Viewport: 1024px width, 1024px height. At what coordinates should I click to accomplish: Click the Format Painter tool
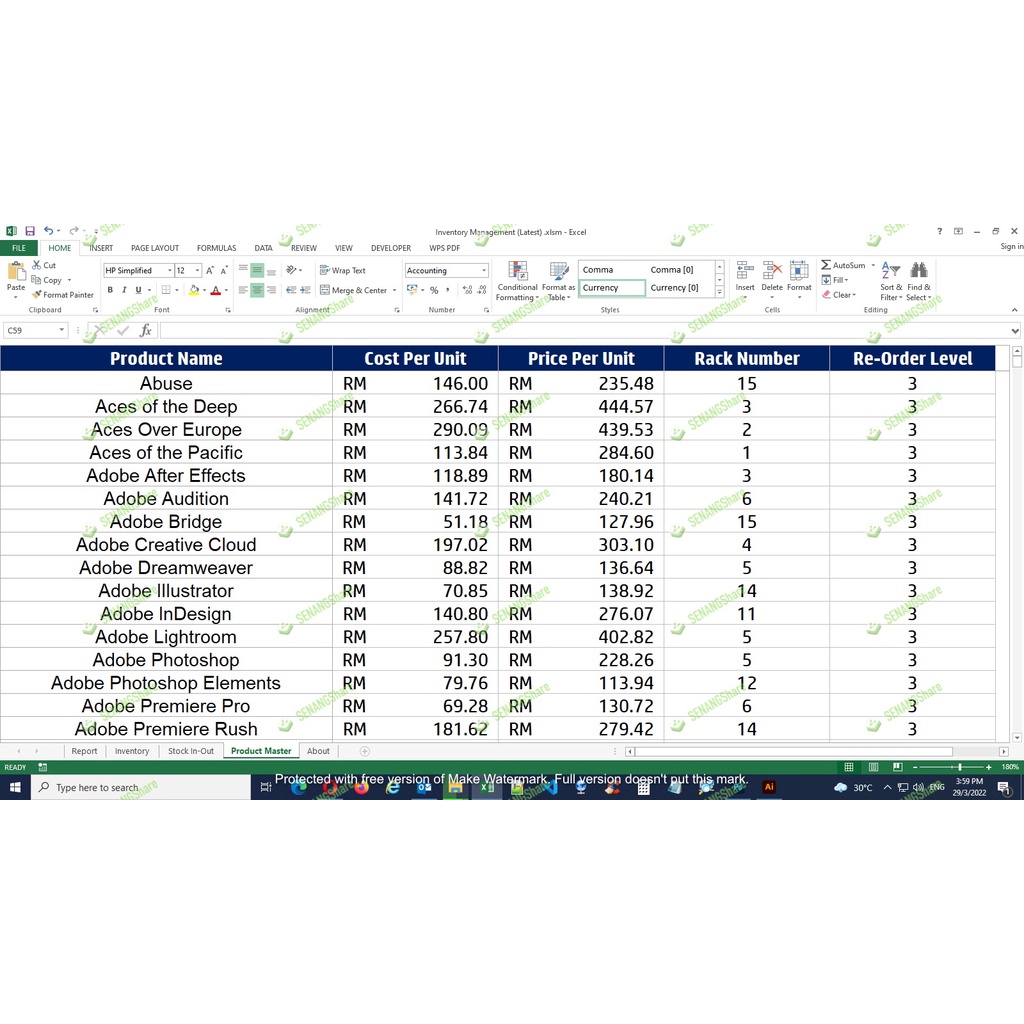pos(62,295)
